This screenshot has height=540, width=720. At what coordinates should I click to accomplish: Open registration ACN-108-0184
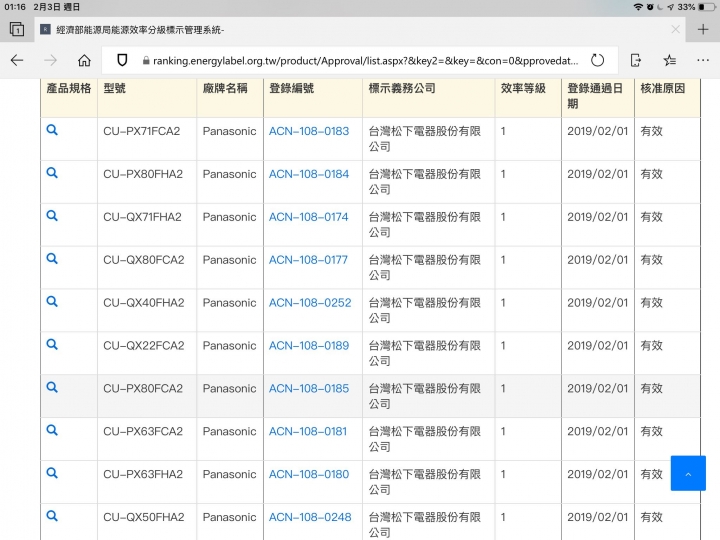[309, 174]
